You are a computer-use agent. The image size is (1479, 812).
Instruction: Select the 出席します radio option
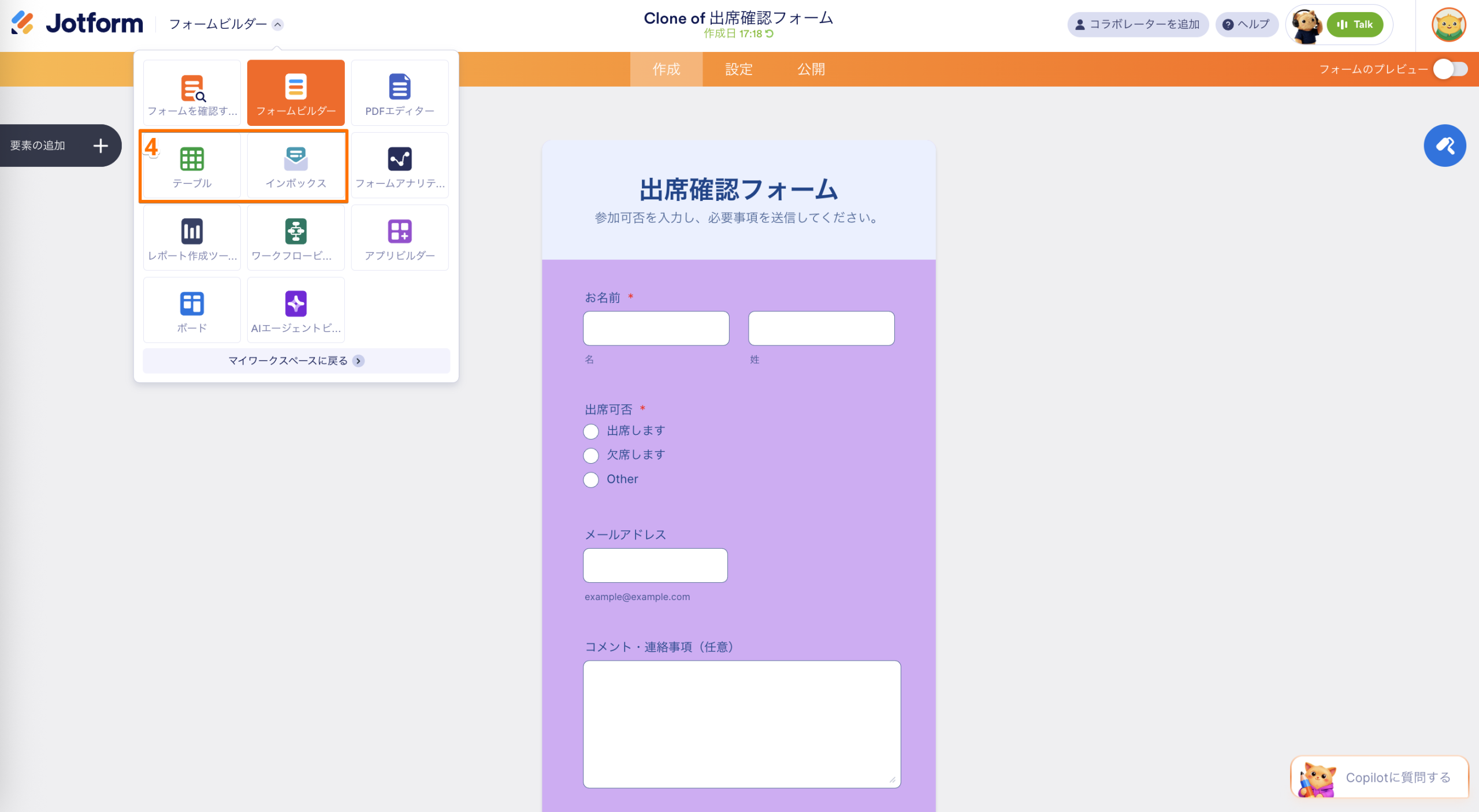(590, 431)
